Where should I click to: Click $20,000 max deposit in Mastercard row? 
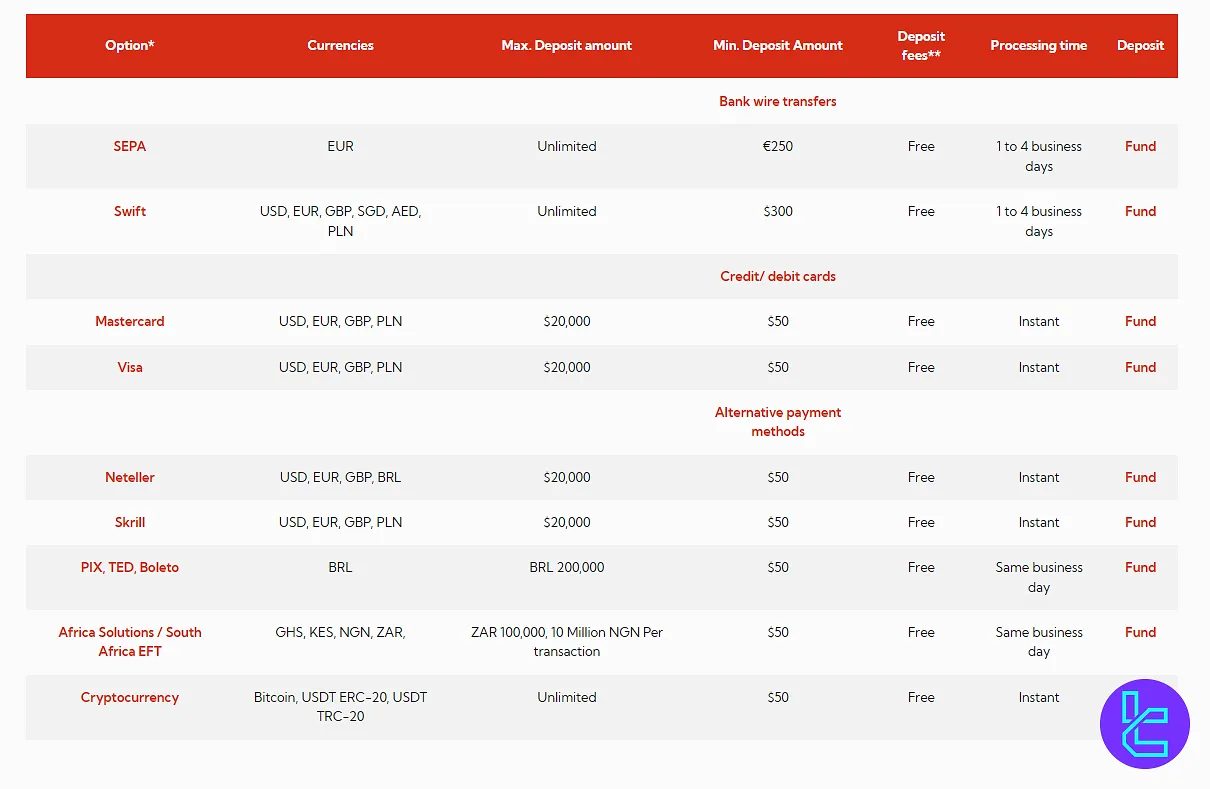point(567,321)
